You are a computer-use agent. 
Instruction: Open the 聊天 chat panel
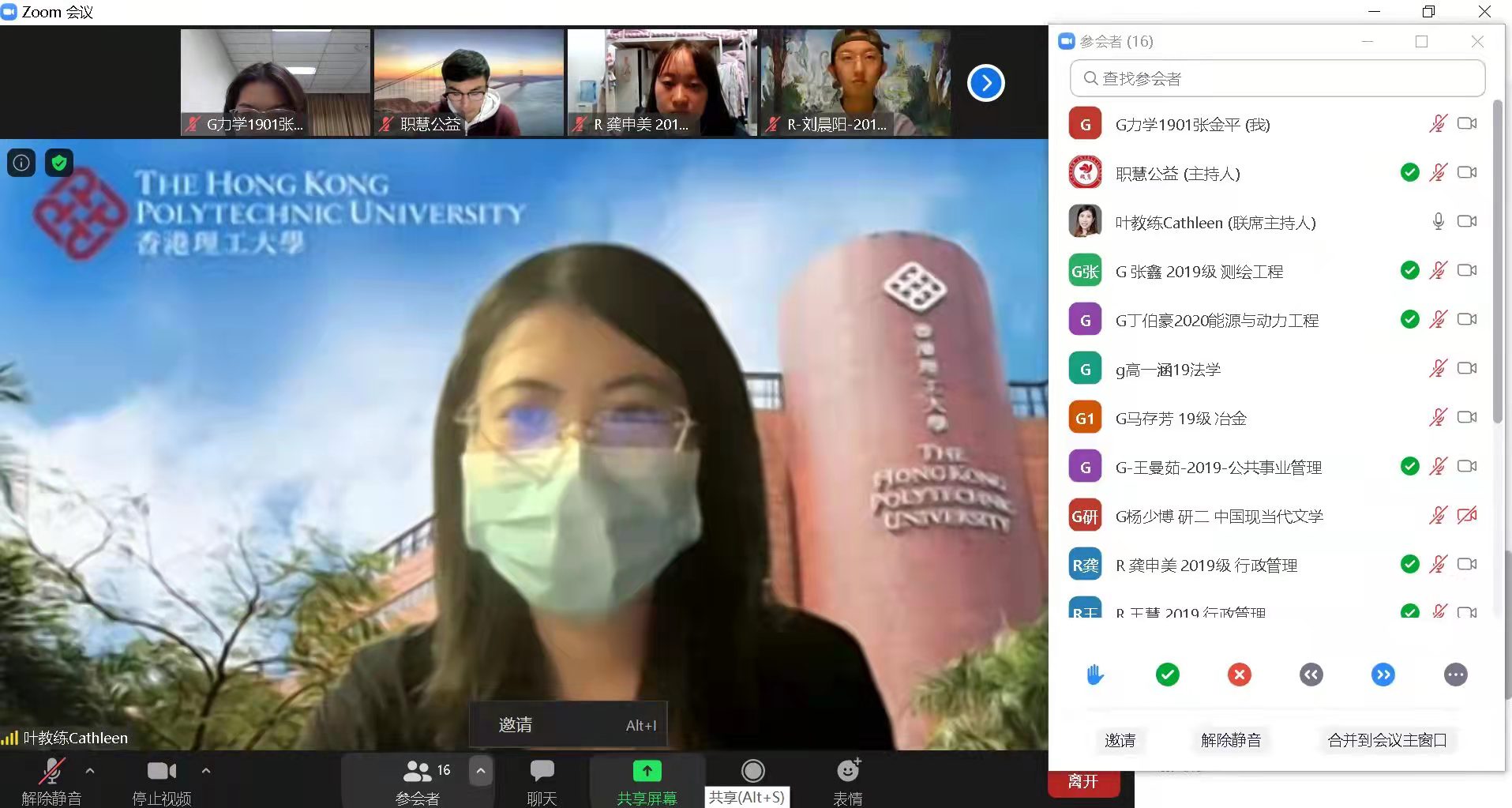pyautogui.click(x=542, y=781)
